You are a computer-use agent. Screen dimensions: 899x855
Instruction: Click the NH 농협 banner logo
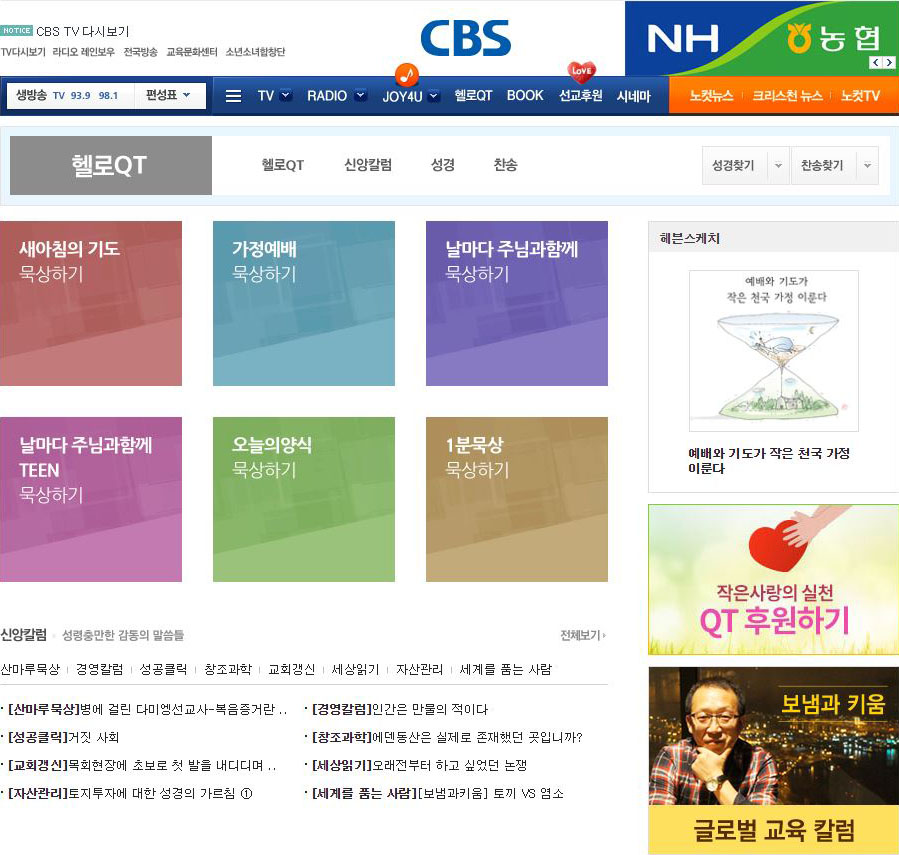pyautogui.click(x=761, y=38)
